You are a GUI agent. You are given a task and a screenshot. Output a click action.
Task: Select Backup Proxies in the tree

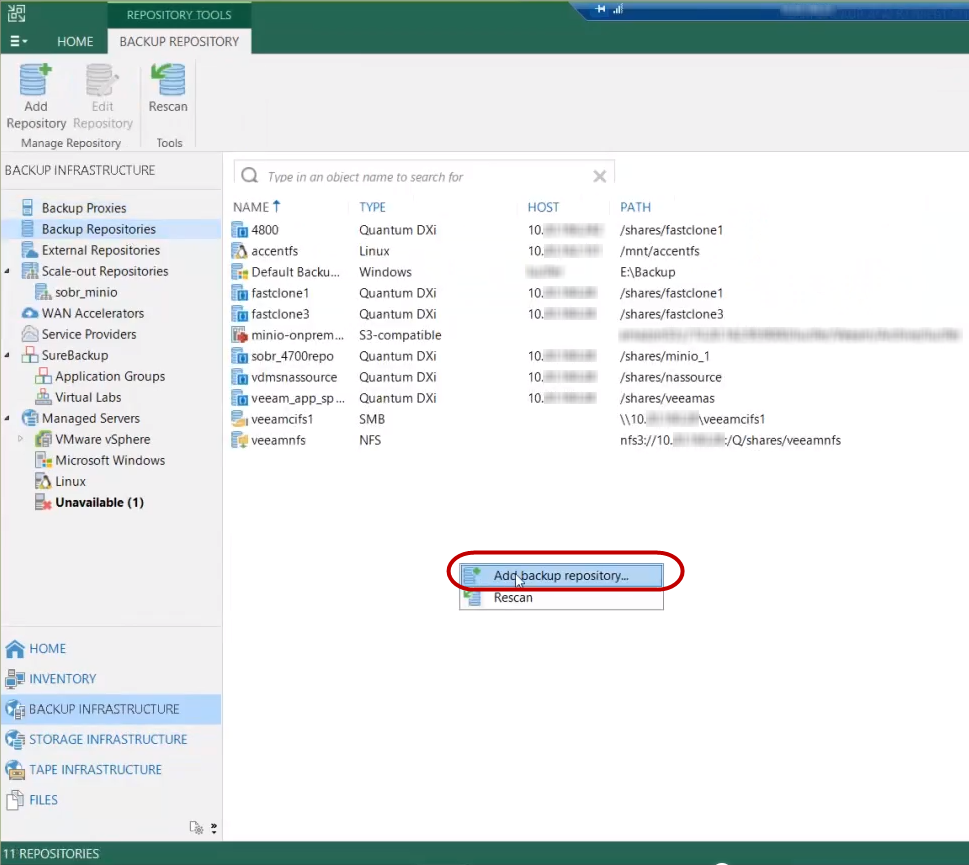click(x=84, y=208)
